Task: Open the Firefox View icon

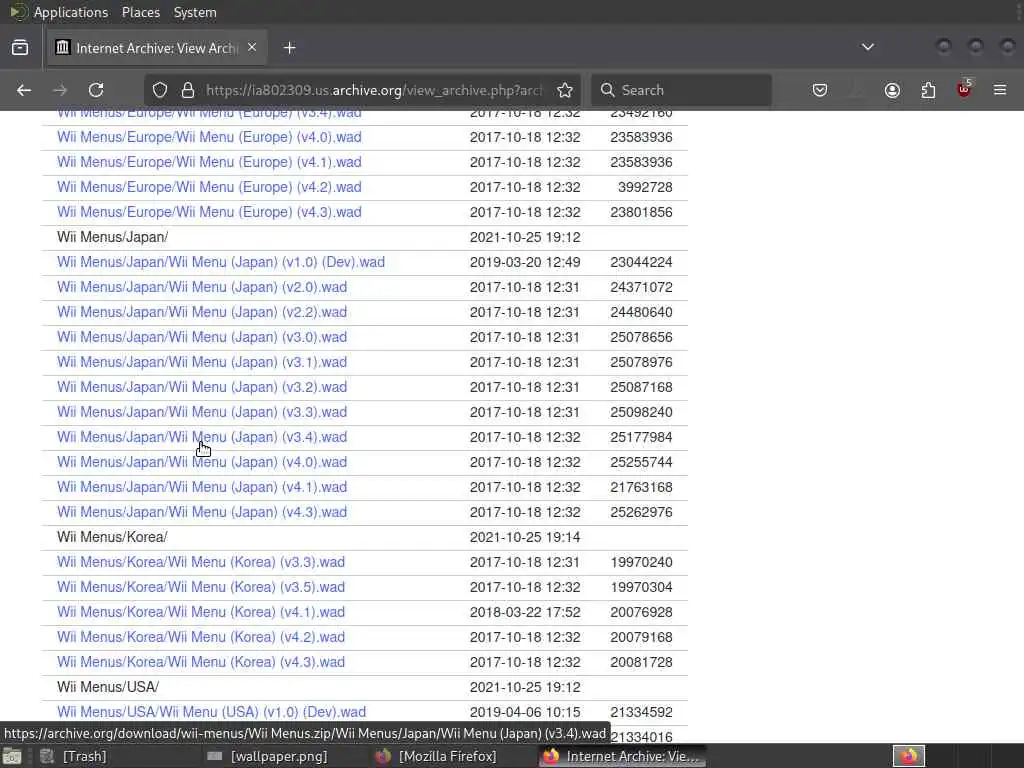Action: click(20, 48)
